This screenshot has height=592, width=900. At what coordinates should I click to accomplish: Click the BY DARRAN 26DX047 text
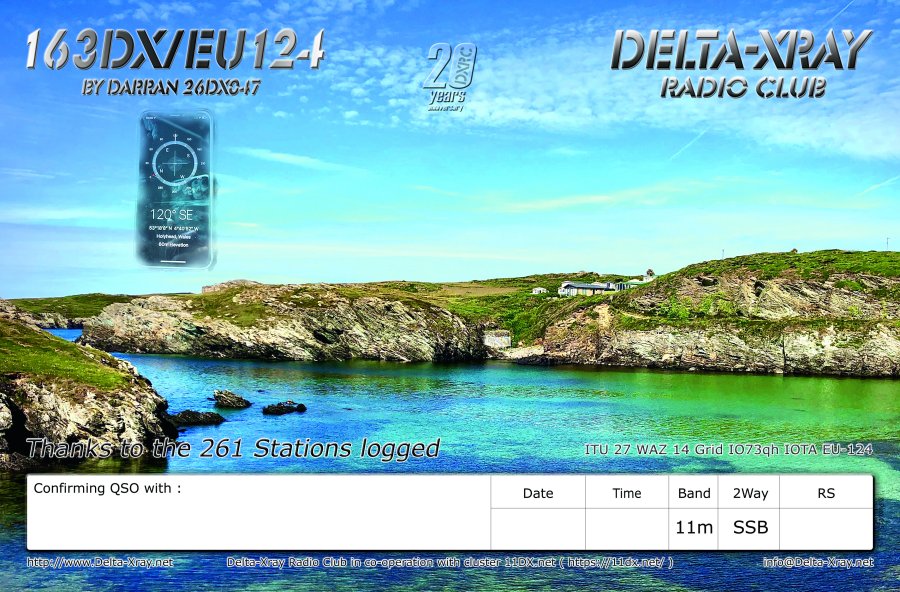(x=171, y=88)
